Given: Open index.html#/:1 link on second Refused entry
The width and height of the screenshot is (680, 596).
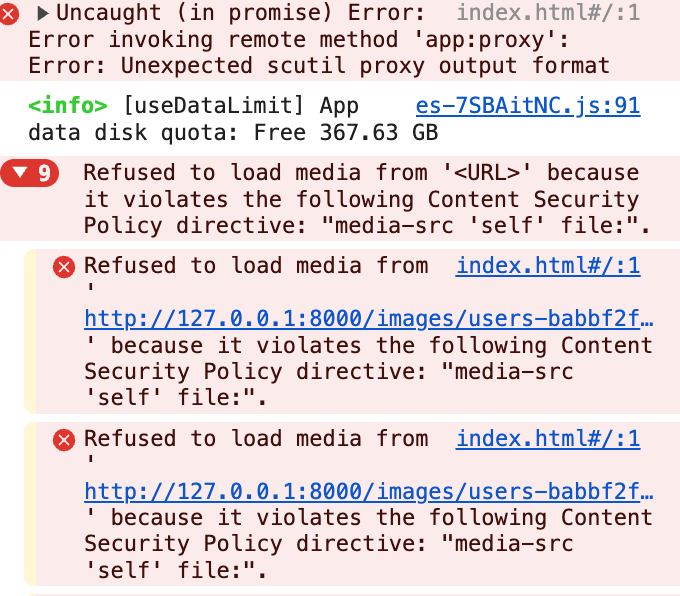Looking at the screenshot, I should click(x=548, y=438).
